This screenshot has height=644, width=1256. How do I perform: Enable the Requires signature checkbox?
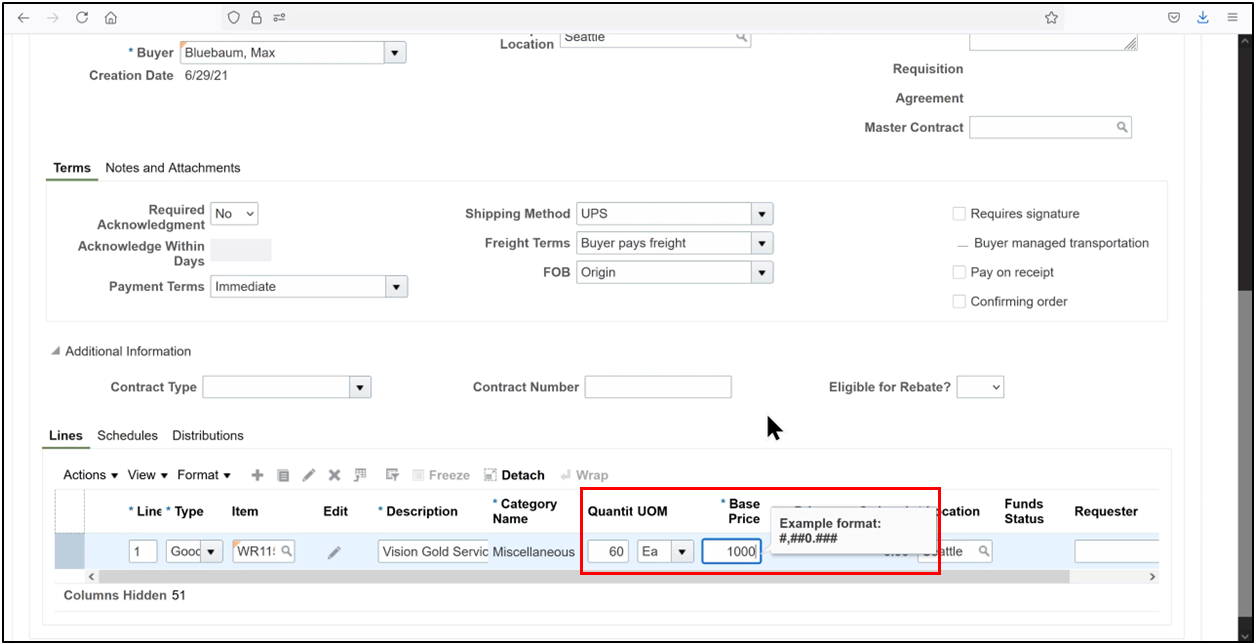coord(959,213)
